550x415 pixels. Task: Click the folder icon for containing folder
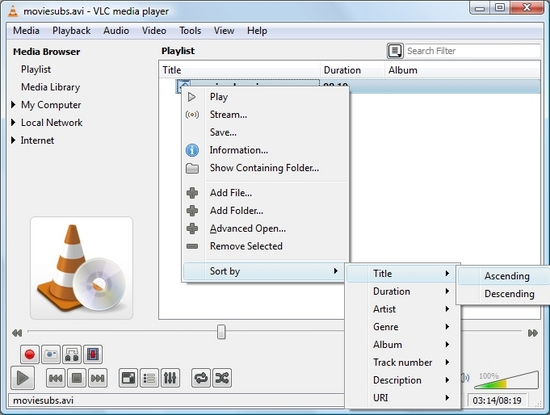(x=192, y=168)
